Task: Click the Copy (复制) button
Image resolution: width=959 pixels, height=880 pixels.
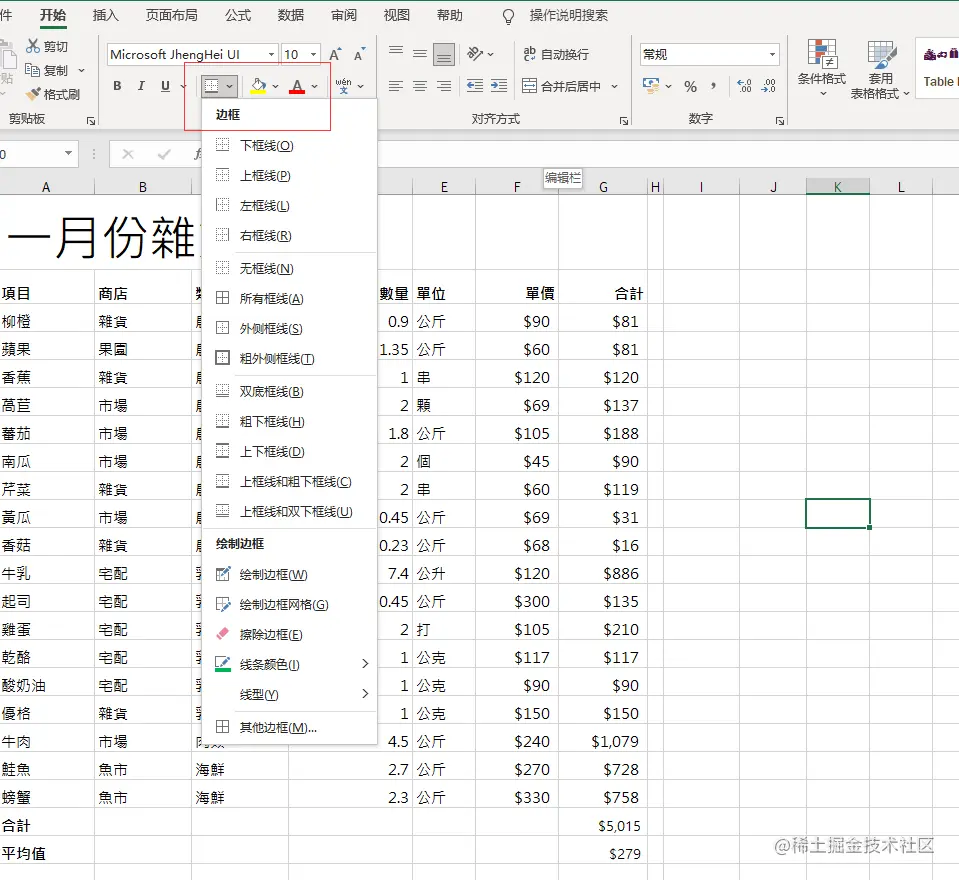Action: pos(47,70)
